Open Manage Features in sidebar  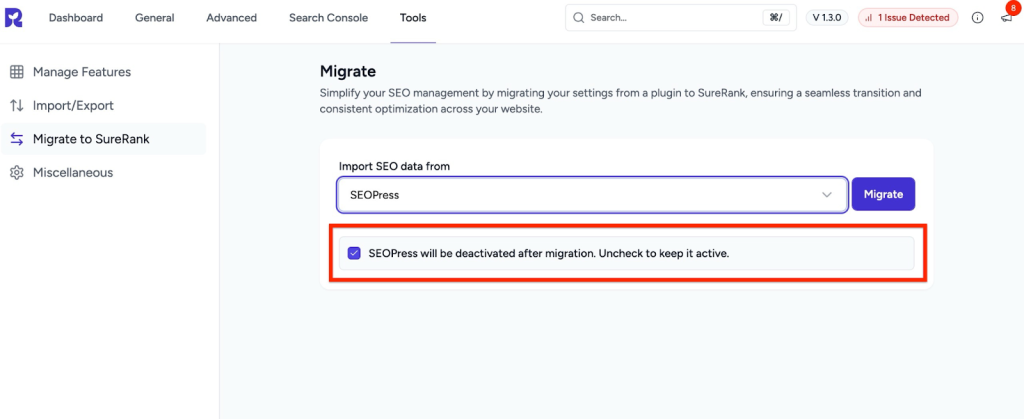pyautogui.click(x=103, y=72)
